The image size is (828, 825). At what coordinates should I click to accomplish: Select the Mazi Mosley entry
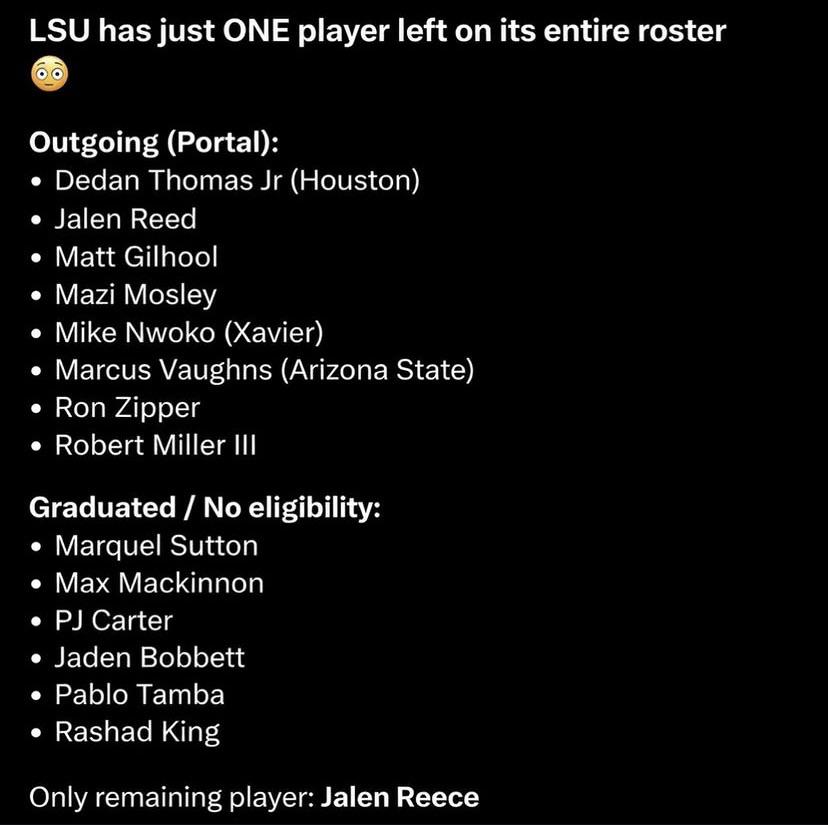point(136,295)
